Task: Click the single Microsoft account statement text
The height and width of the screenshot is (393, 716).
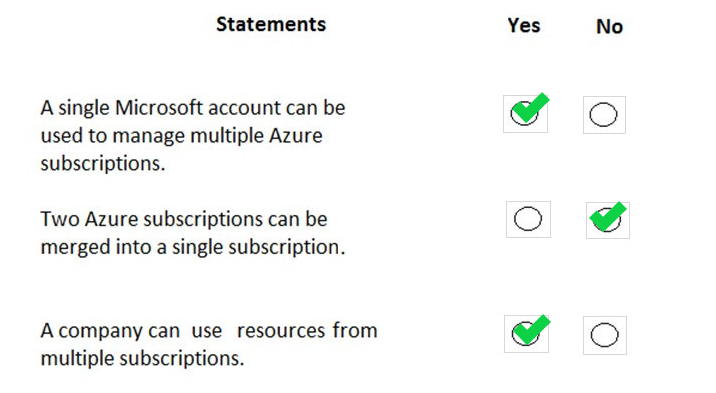Action: coord(193,136)
